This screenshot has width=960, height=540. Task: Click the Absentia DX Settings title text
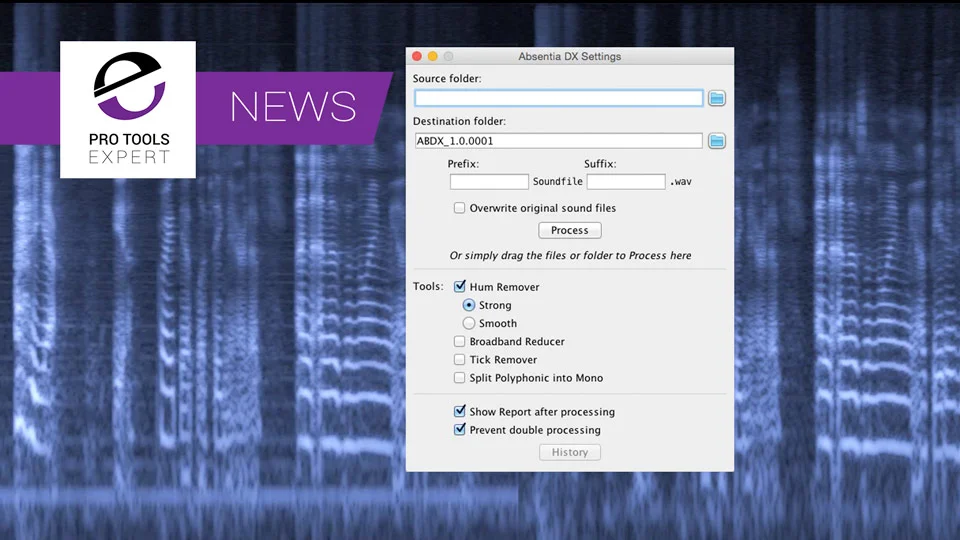pos(569,56)
